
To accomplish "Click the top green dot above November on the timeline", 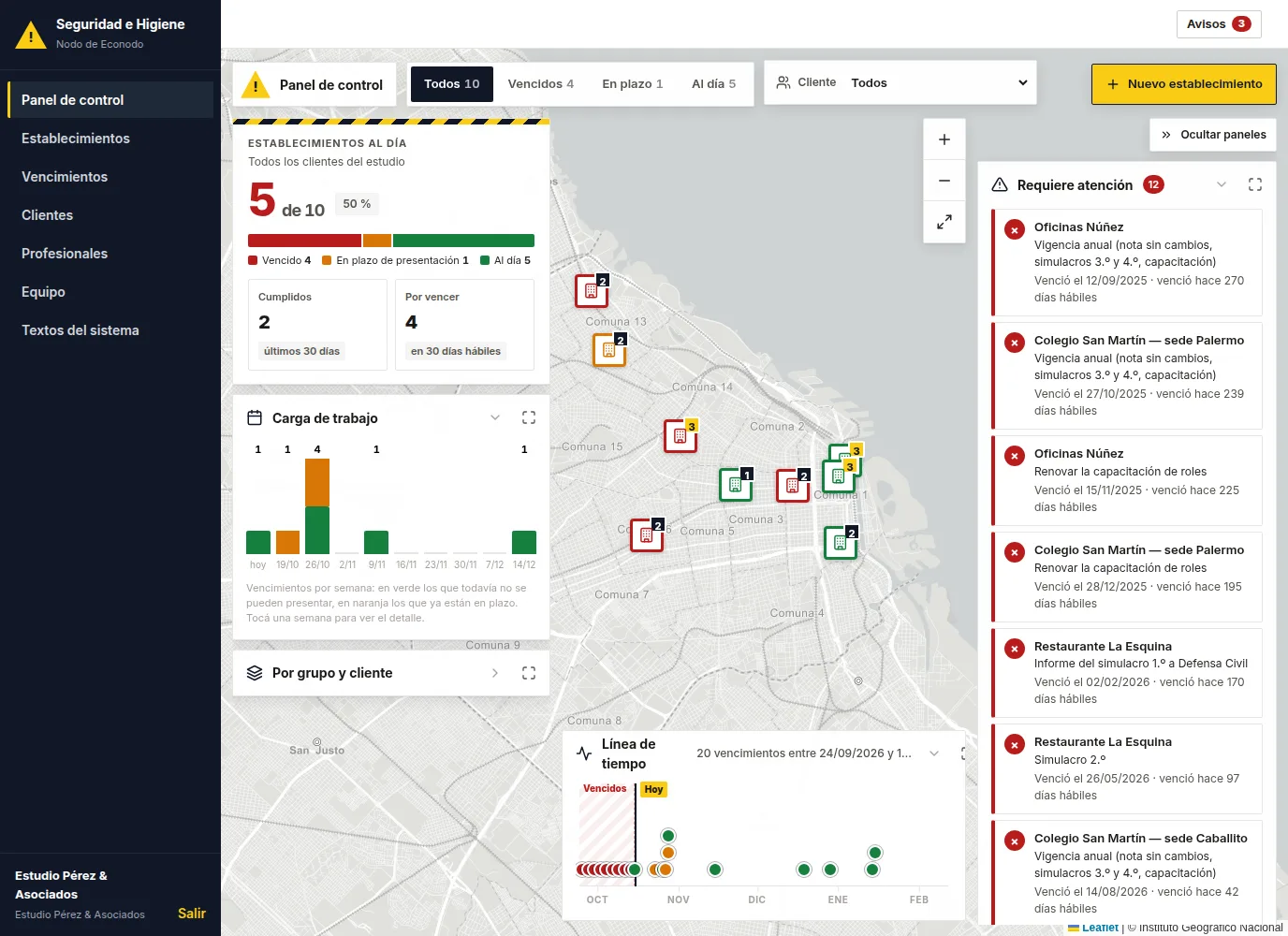I will point(667,836).
